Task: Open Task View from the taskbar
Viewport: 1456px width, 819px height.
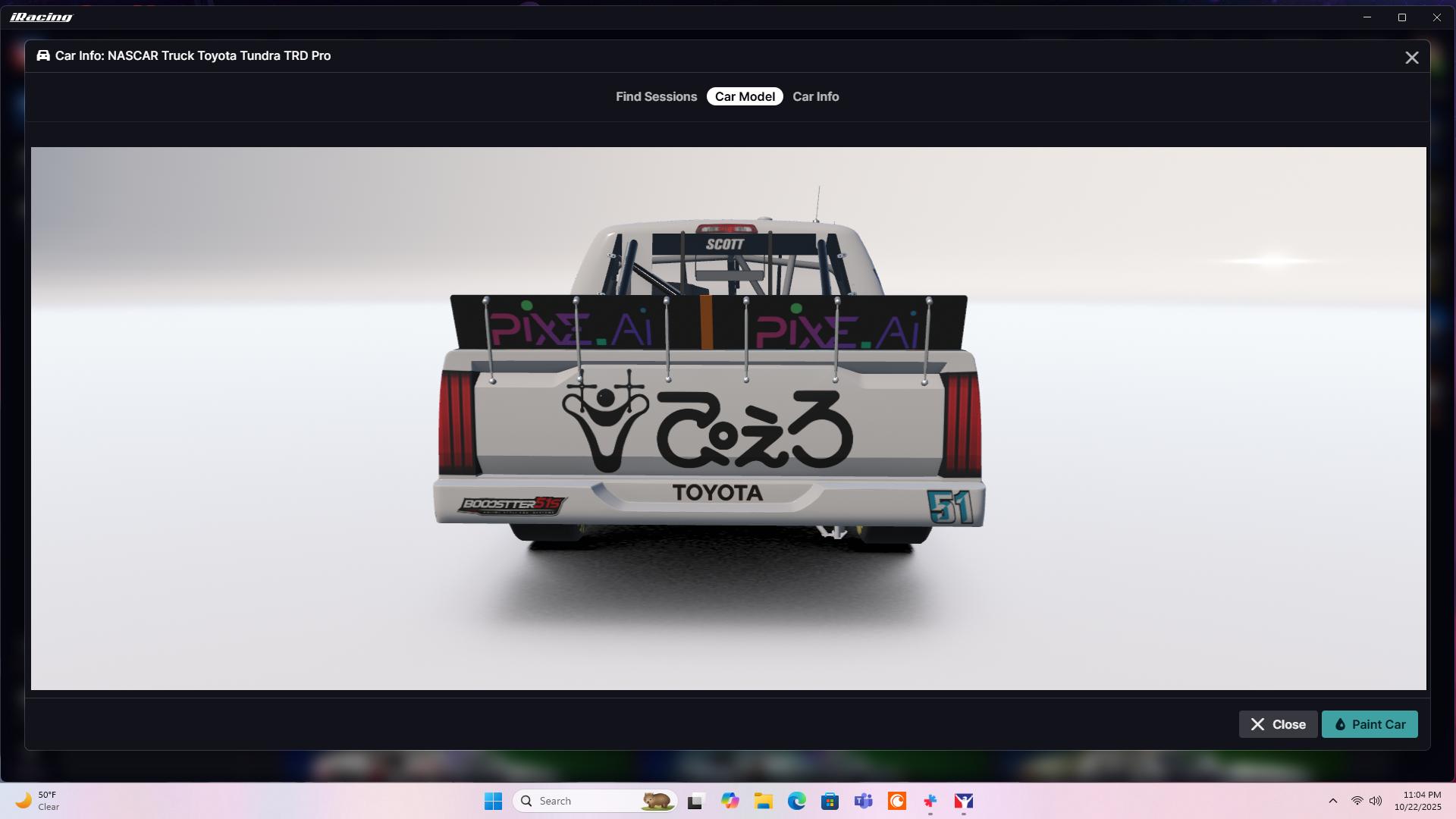Action: tap(695, 801)
